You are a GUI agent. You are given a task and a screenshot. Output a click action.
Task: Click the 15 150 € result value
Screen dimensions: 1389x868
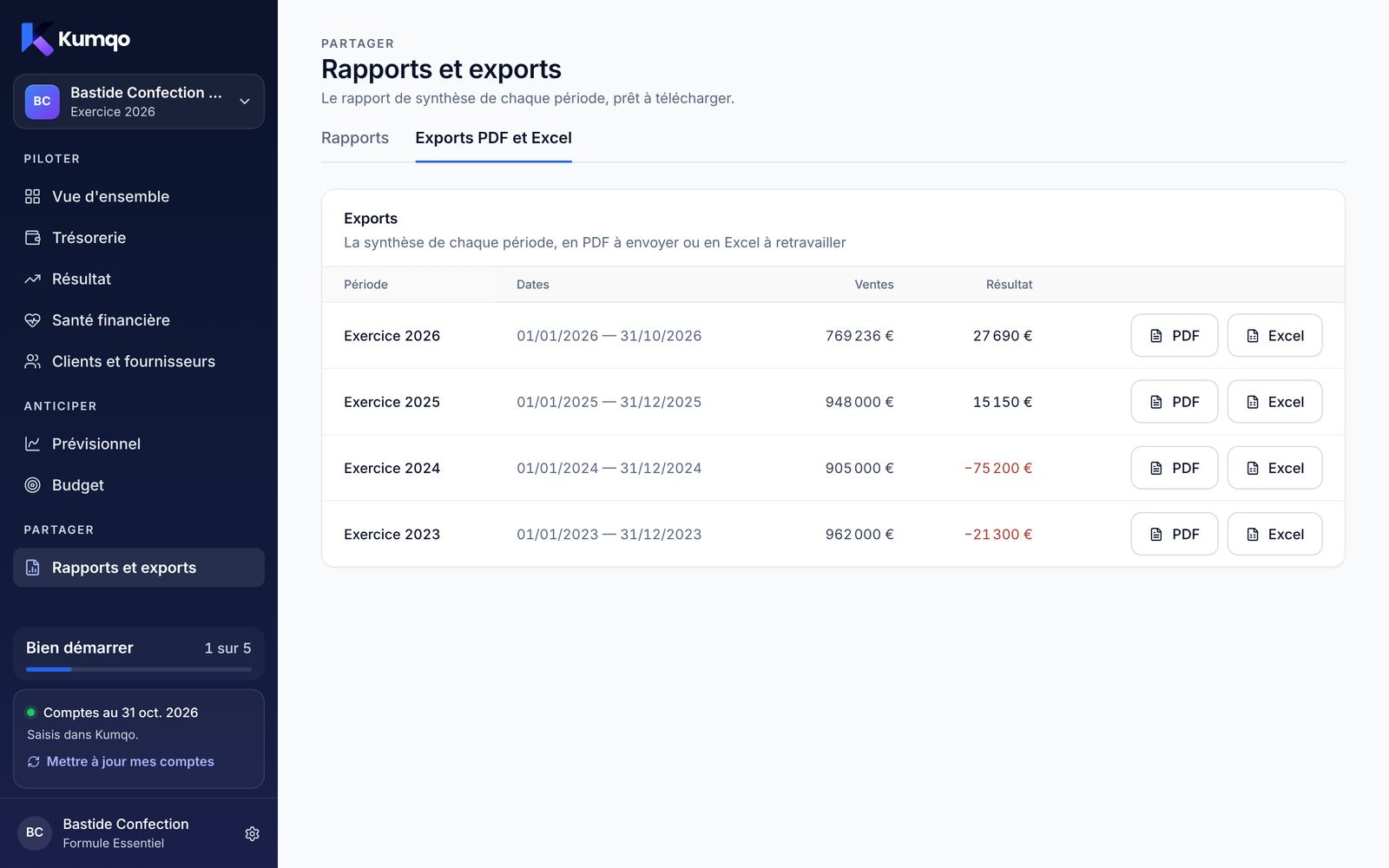1003,402
